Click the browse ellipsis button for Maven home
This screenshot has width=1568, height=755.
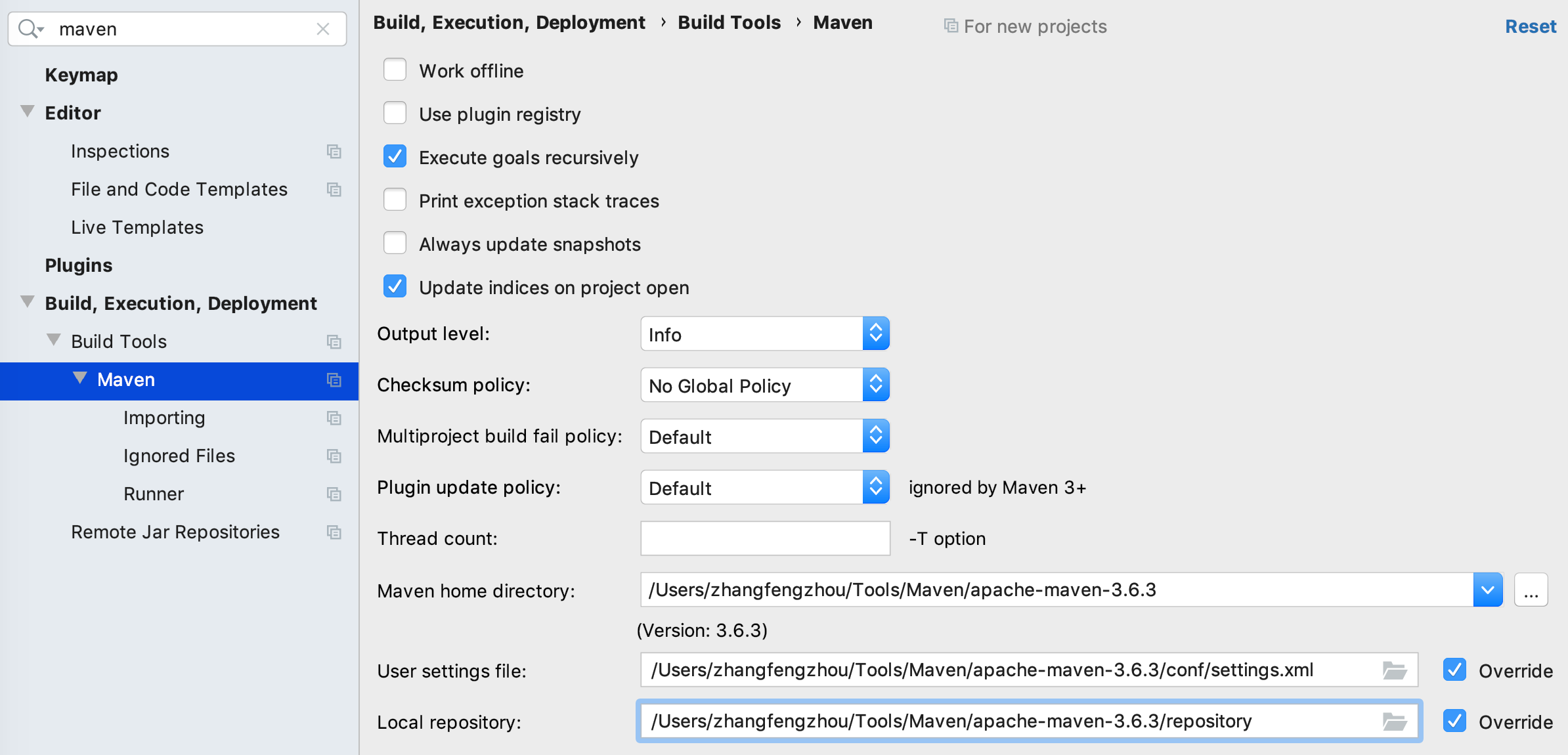coord(1531,590)
